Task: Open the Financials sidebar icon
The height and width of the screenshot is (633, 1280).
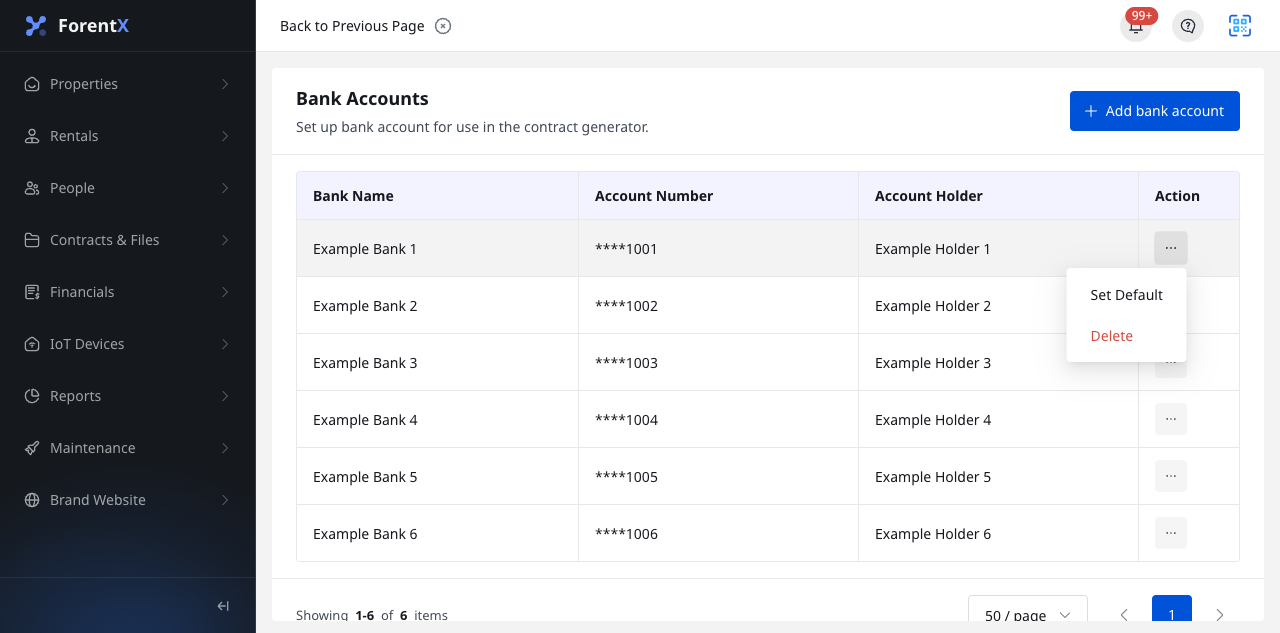Action: pos(32,292)
